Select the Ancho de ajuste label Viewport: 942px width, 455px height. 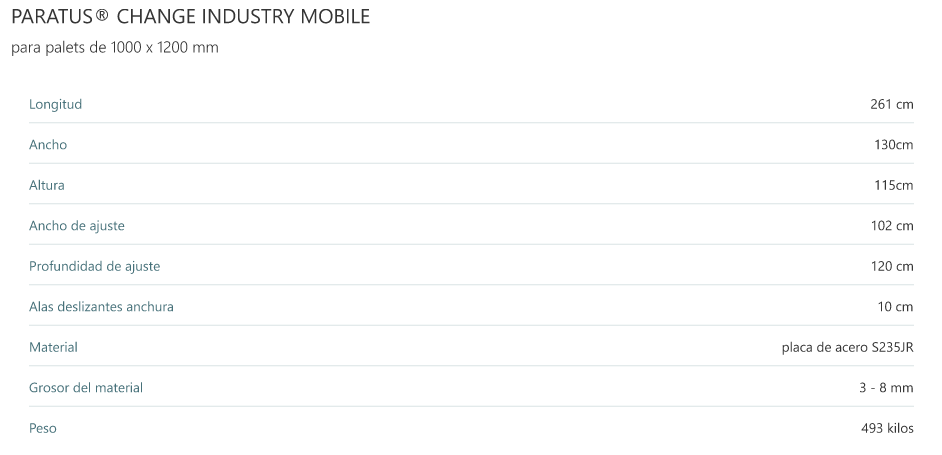point(77,226)
